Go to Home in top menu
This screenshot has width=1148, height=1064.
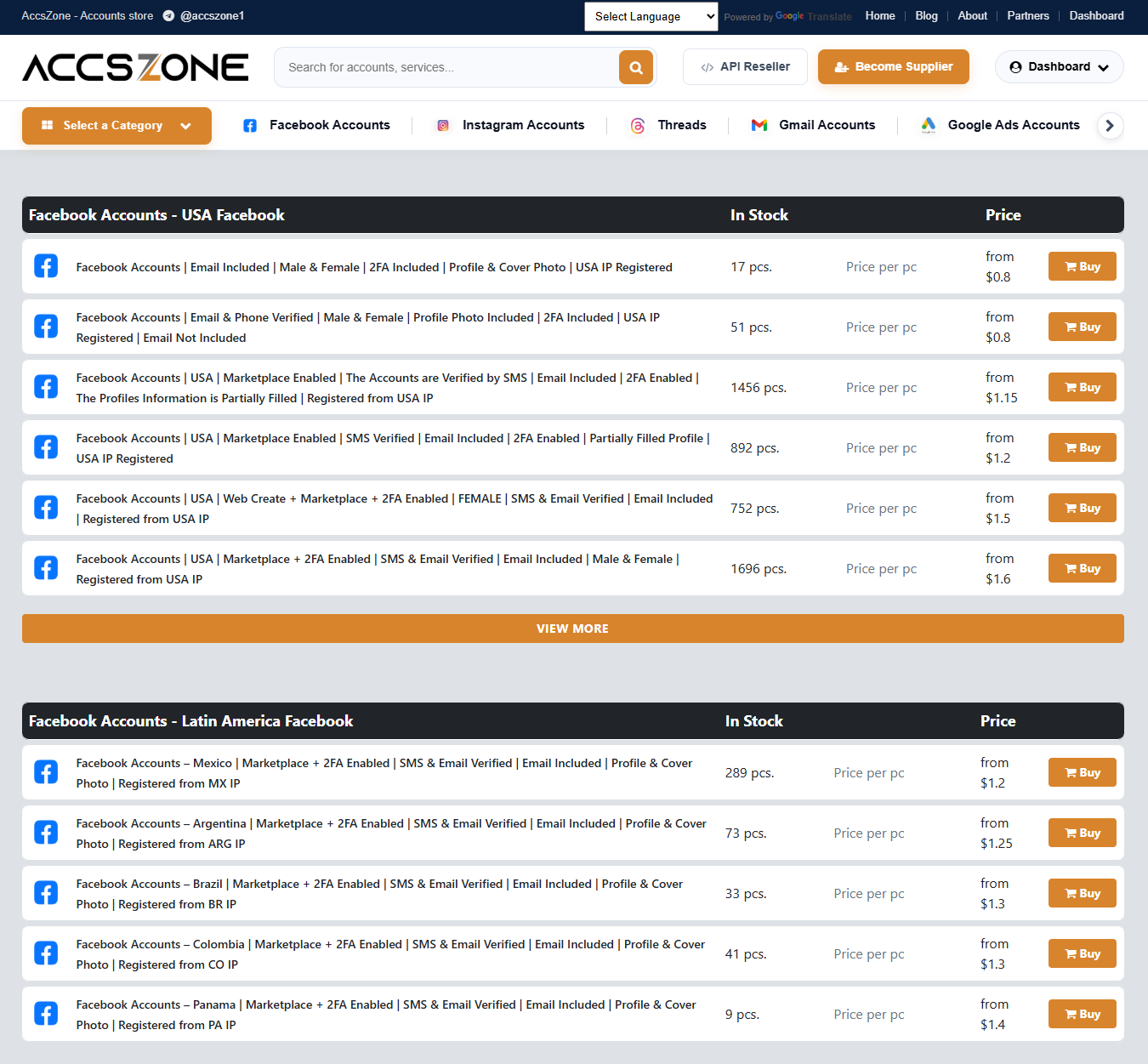tap(880, 16)
